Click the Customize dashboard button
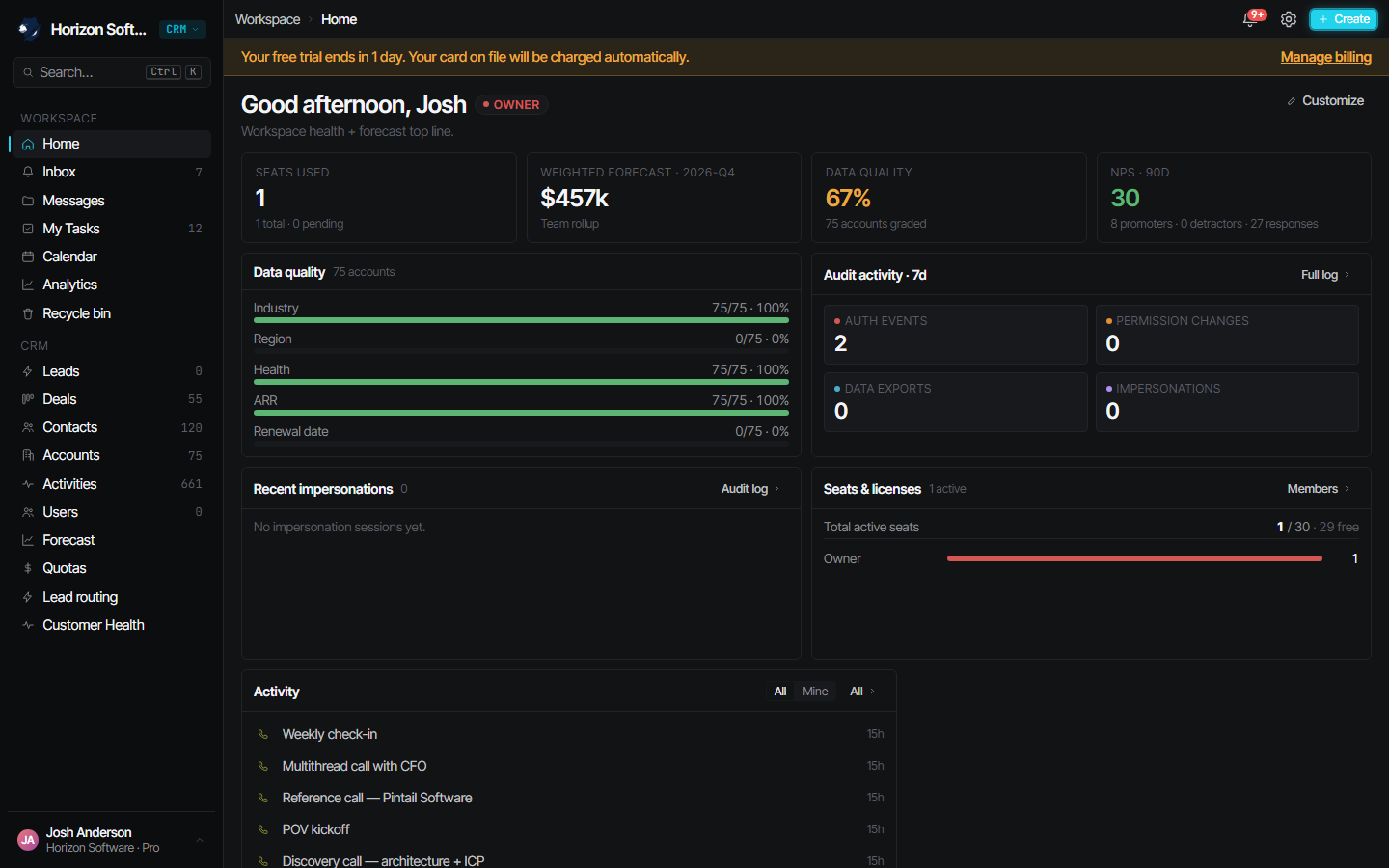The width and height of the screenshot is (1389, 868). 1325,100
